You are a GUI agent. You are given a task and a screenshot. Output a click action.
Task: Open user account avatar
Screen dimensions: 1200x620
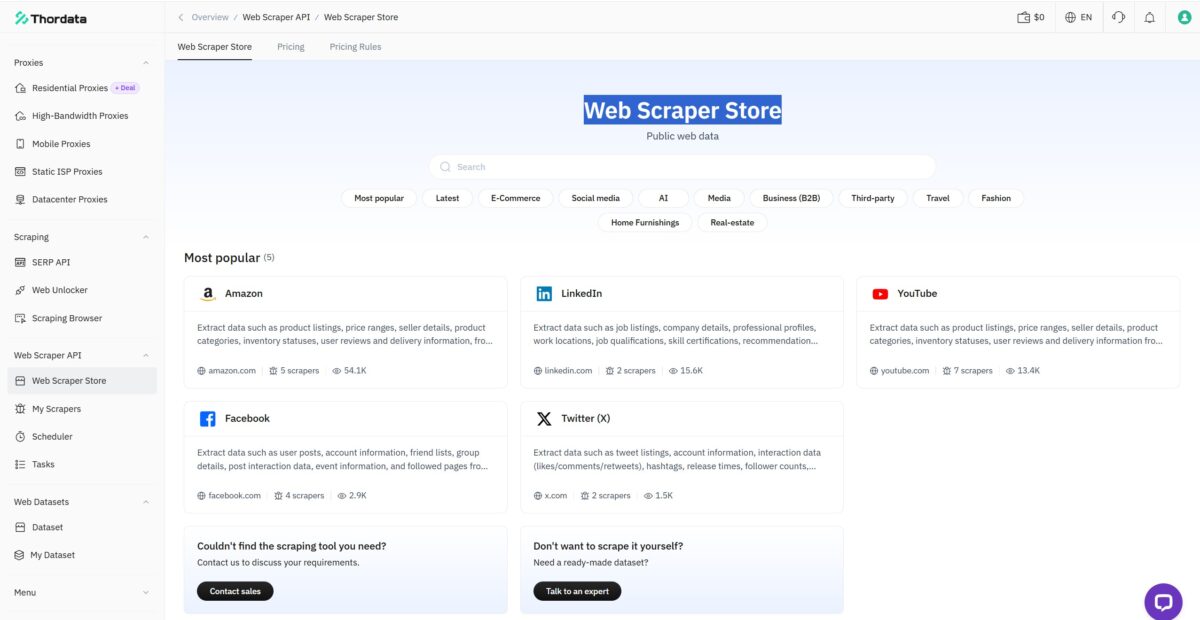[x=1183, y=18]
